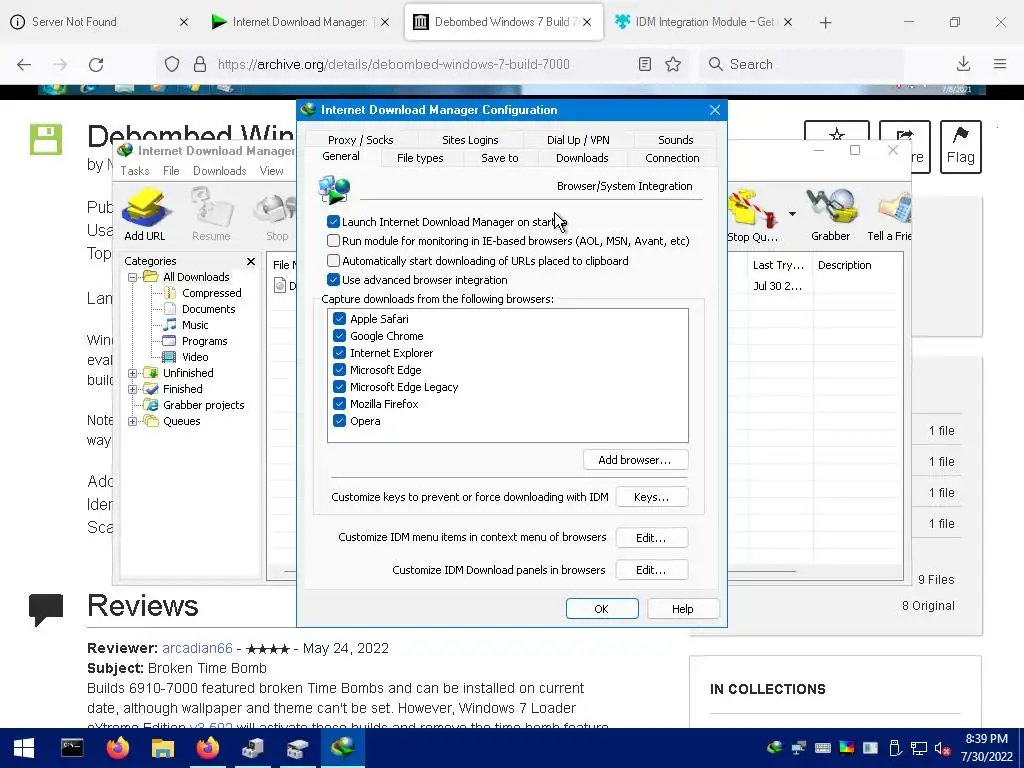Switch to Proxy / Socks tab
This screenshot has height=768, width=1024.
coord(360,140)
